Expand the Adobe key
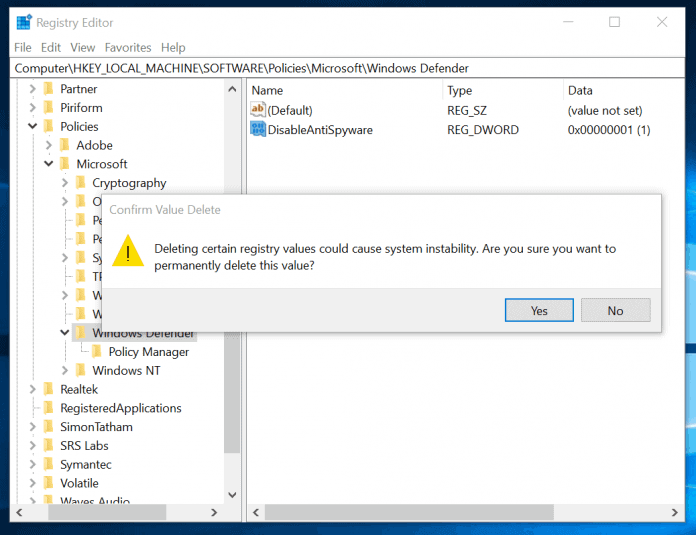 (x=48, y=145)
